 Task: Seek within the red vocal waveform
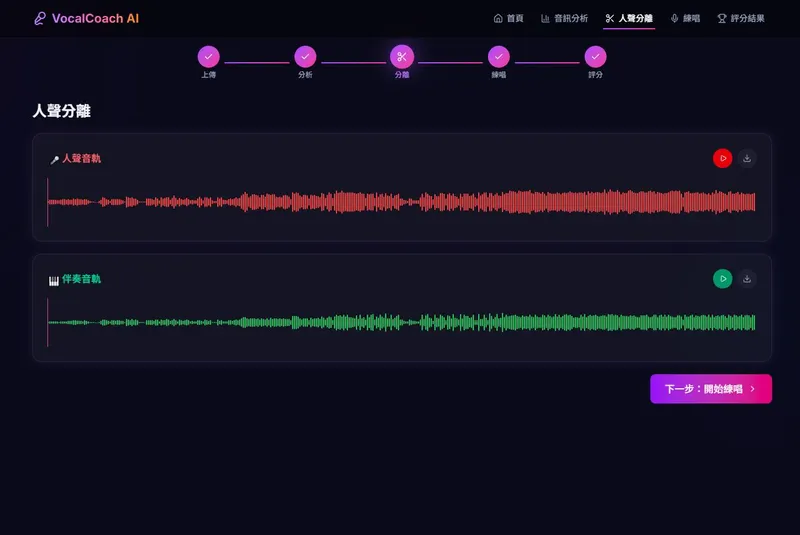(402, 202)
